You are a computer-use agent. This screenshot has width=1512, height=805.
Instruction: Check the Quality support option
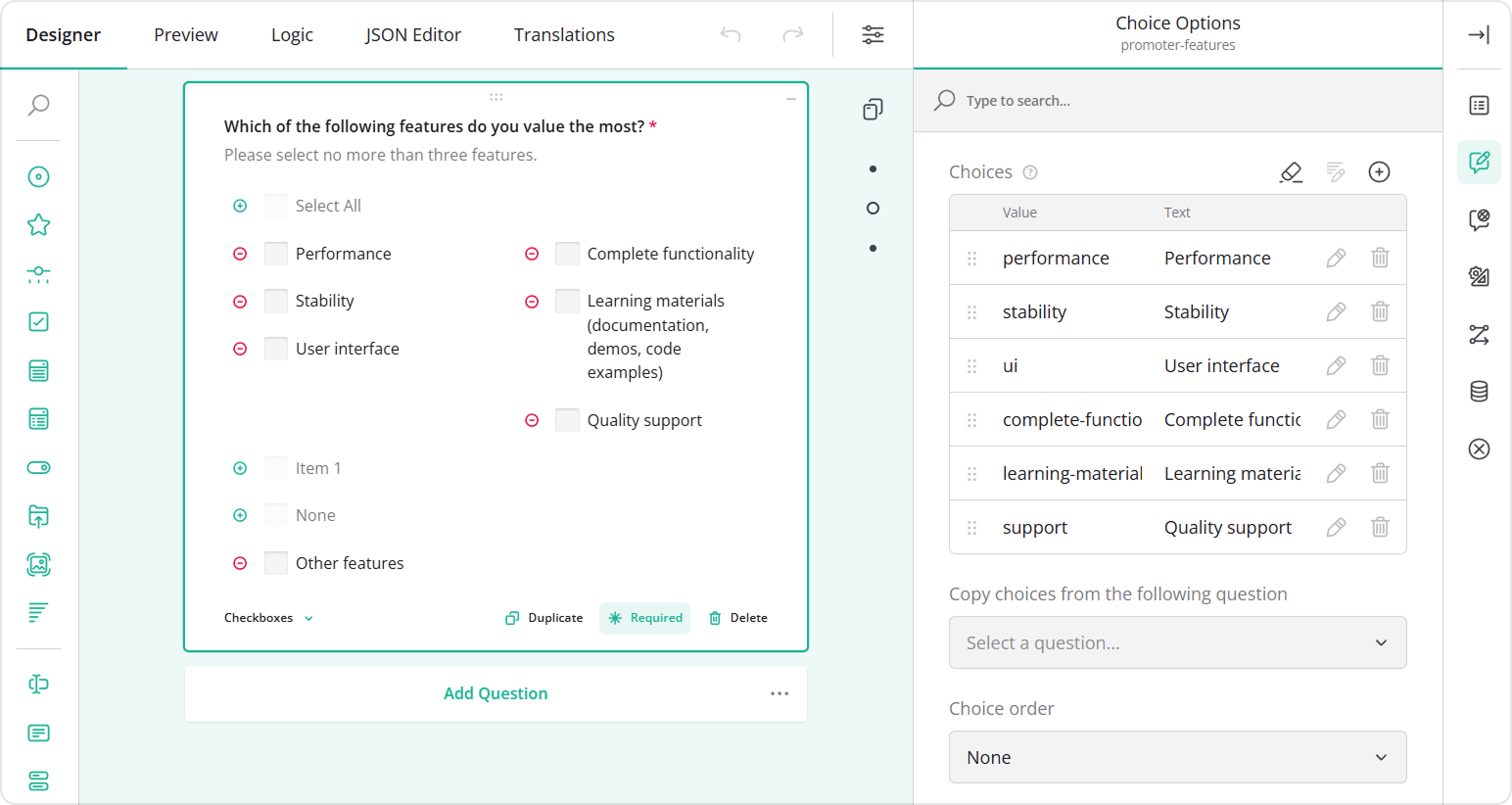(567, 419)
